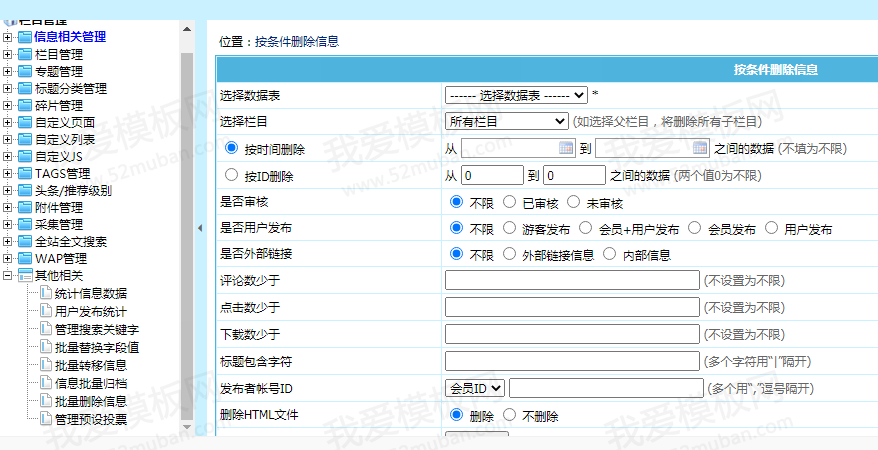Open 统计信息数据 link
The image size is (878, 450).
tap(91, 293)
